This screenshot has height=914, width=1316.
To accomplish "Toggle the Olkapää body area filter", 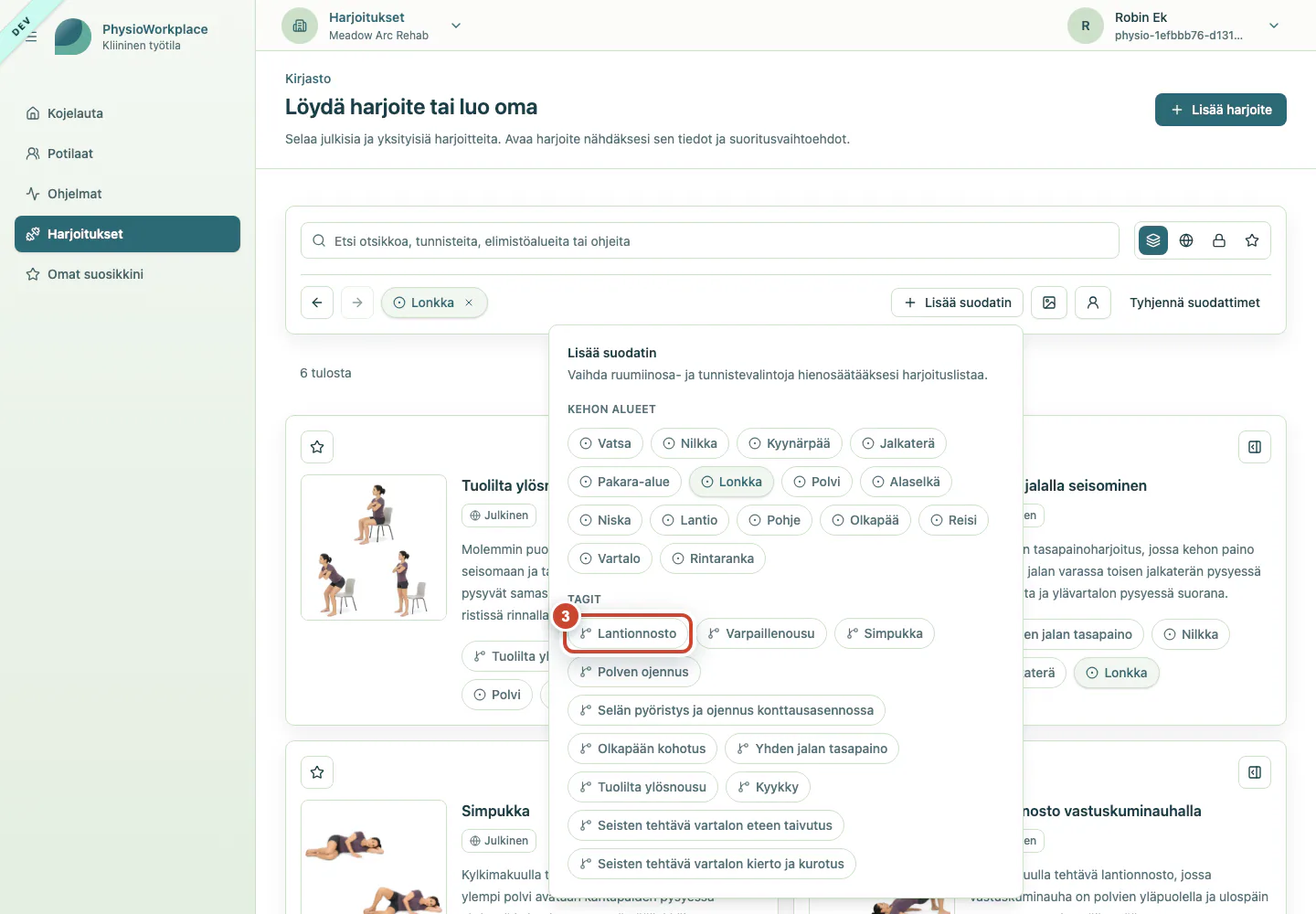I will point(865,520).
